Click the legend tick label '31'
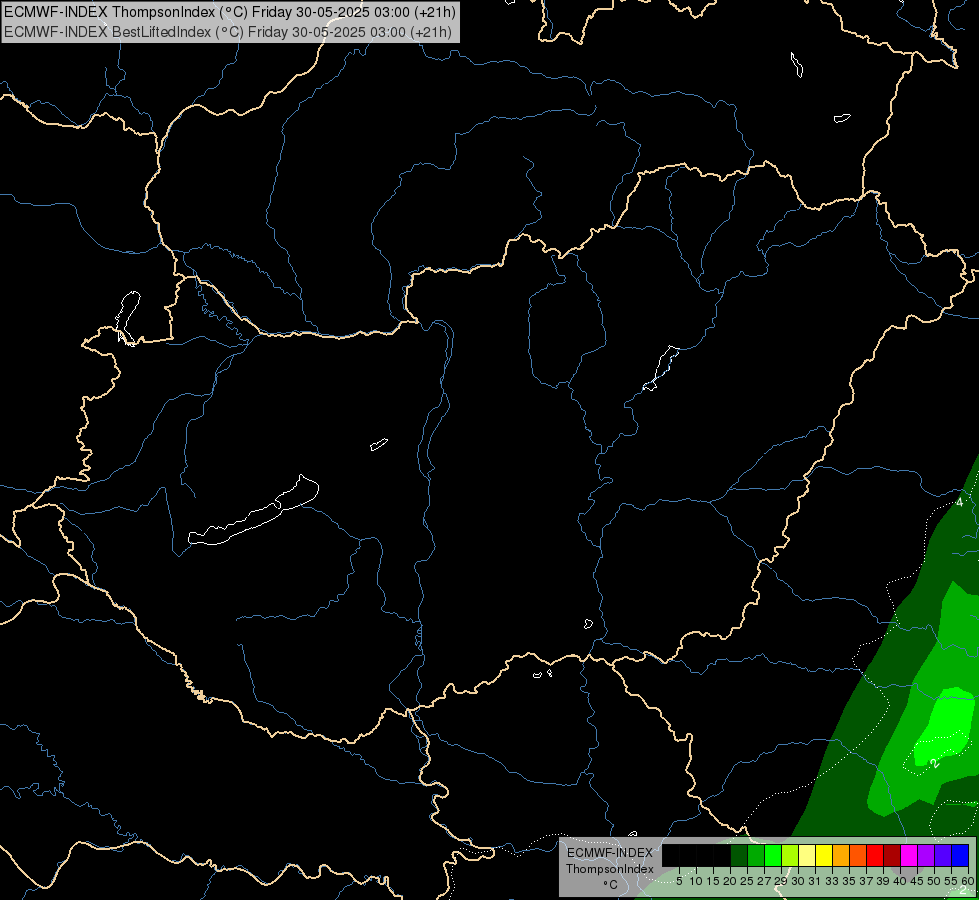This screenshot has width=979, height=900. click(x=815, y=881)
